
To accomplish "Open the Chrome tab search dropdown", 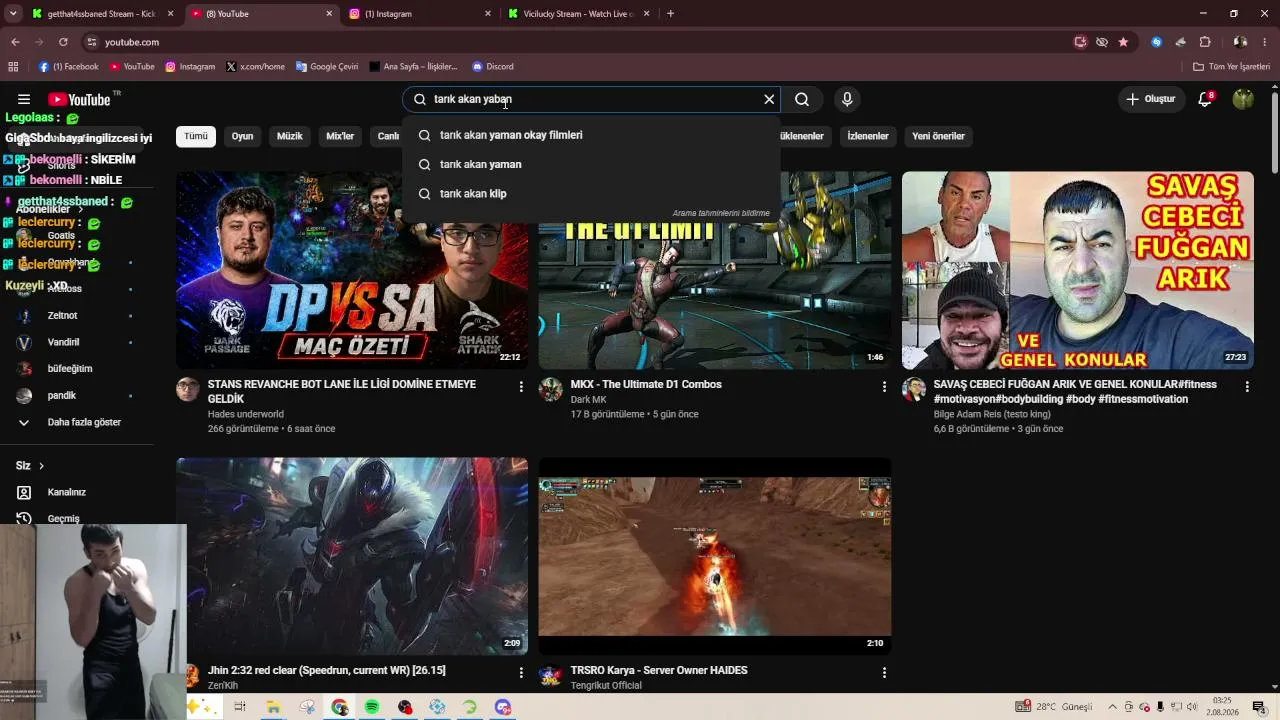I will click(13, 14).
